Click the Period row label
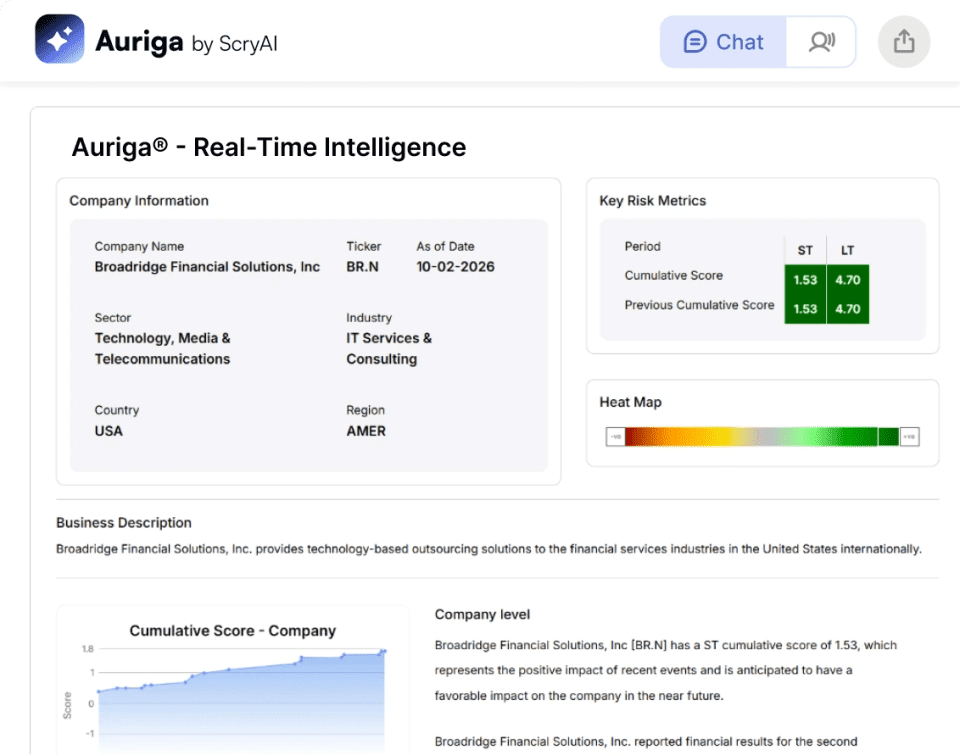The height and width of the screenshot is (756, 960). point(642,247)
